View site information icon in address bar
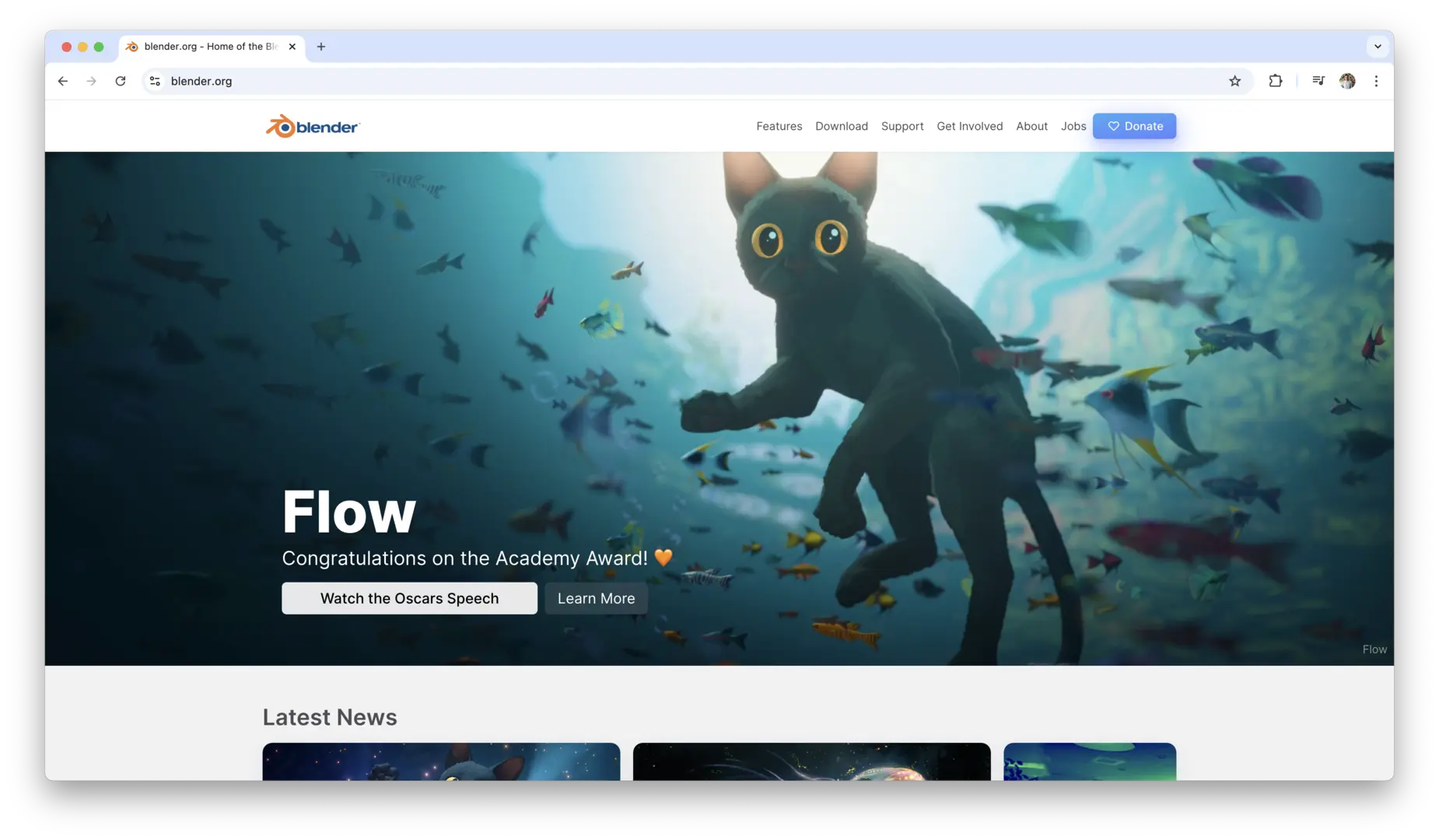Image resolution: width=1439 pixels, height=840 pixels. [155, 81]
